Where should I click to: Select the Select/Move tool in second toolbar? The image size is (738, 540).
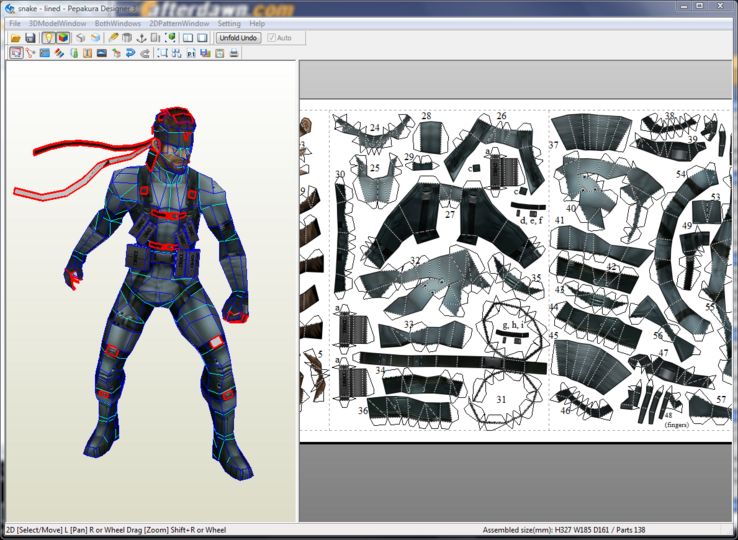16,53
